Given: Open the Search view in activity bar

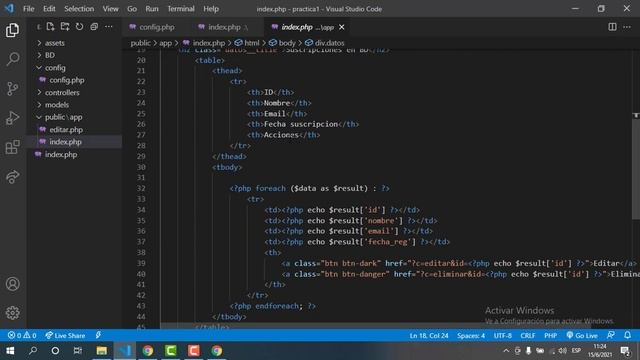Looking at the screenshot, I should tap(12, 59).
